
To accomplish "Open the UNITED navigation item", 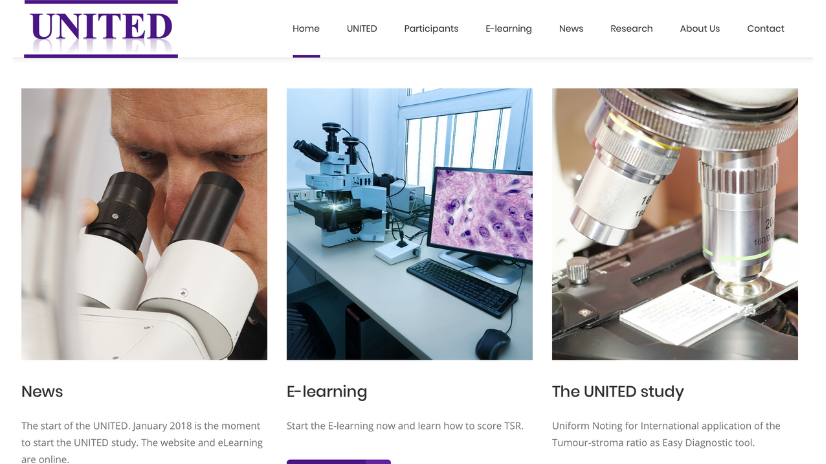I will pyautogui.click(x=362, y=28).
